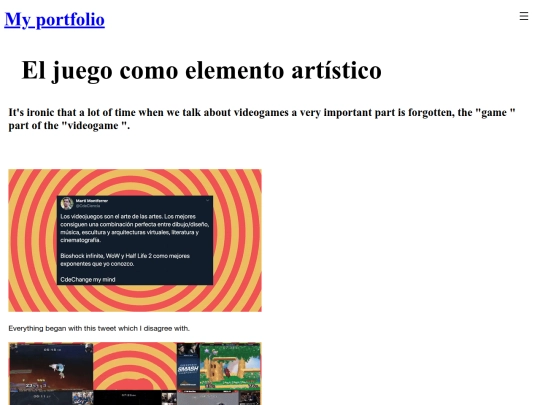Open the hamburger menu icon

523,16
